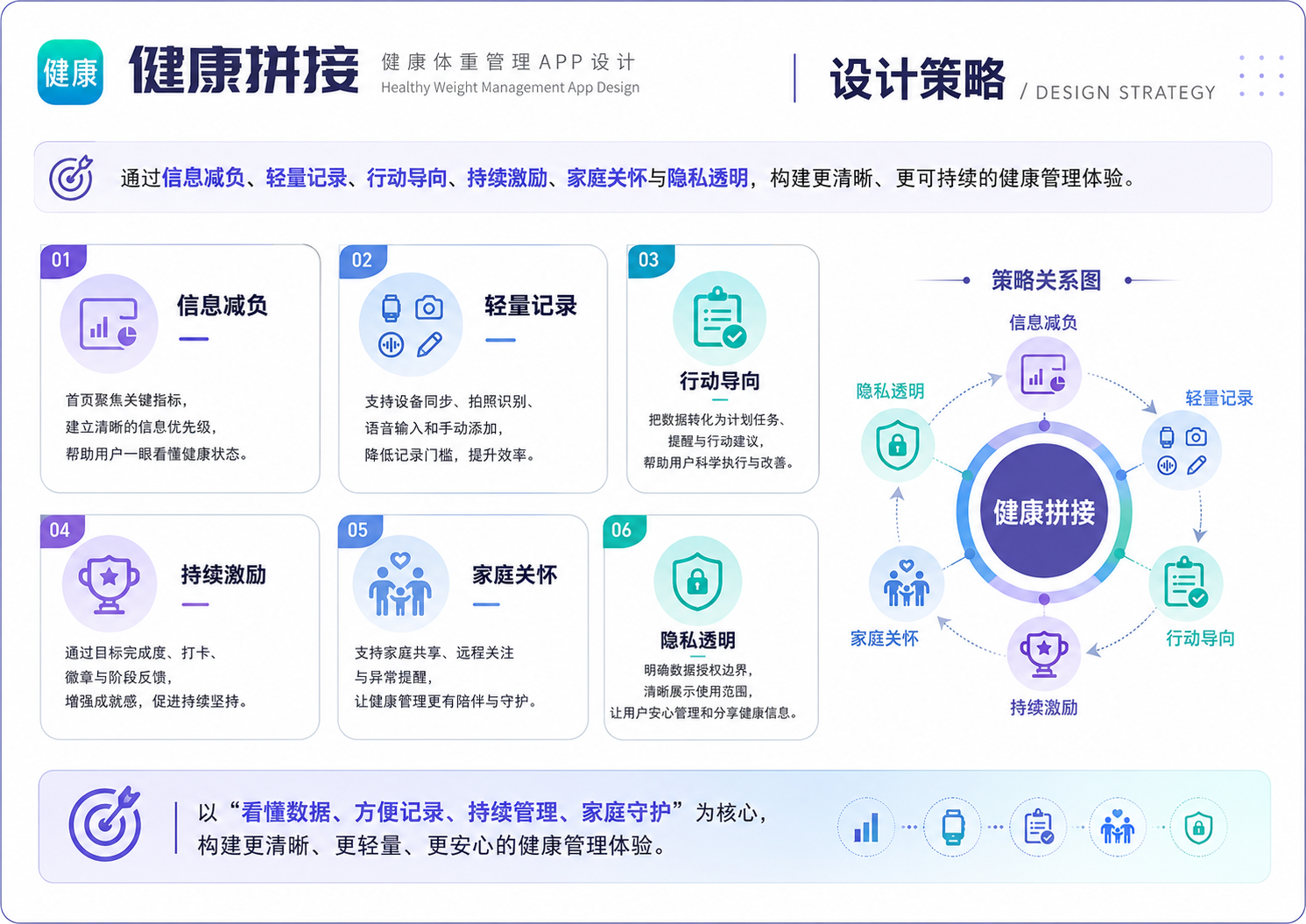This screenshot has width=1306, height=924.
Task: Click the large 健康拼接 title in the header
Action: pos(244,70)
